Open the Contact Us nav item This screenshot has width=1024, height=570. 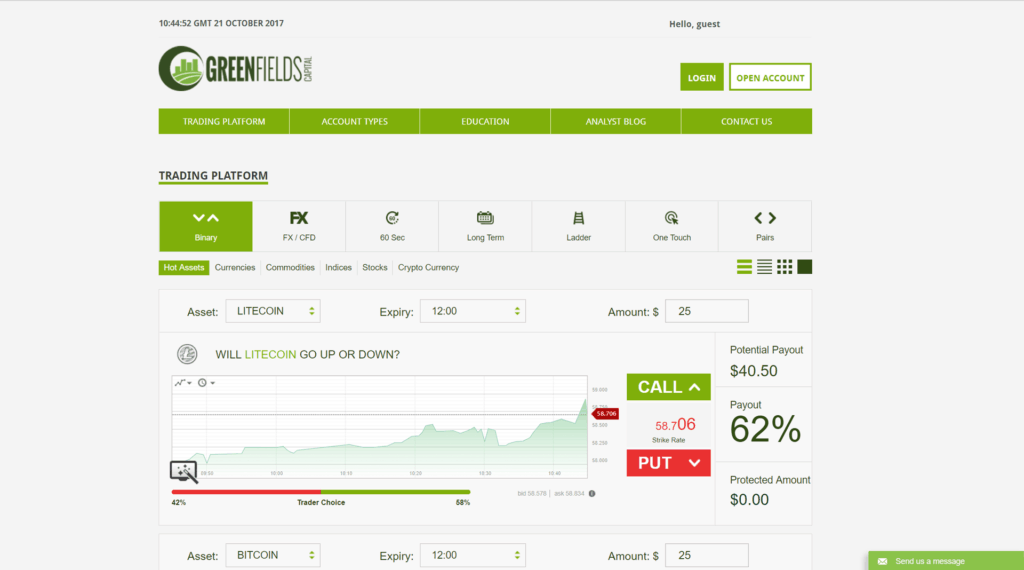[746, 121]
